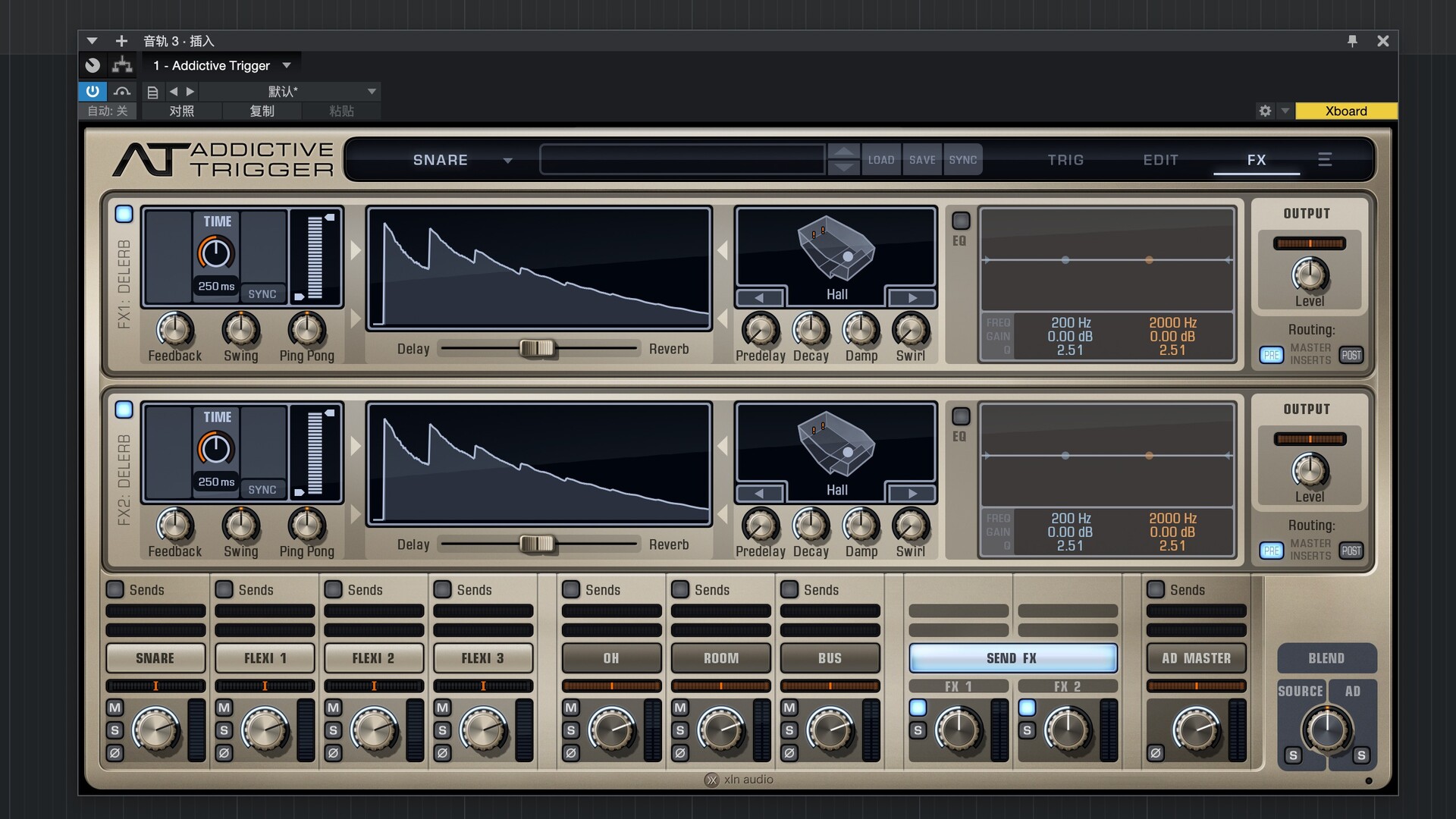This screenshot has width=1456, height=819.
Task: Set FX1 routing to PRE
Action: pos(1272,355)
